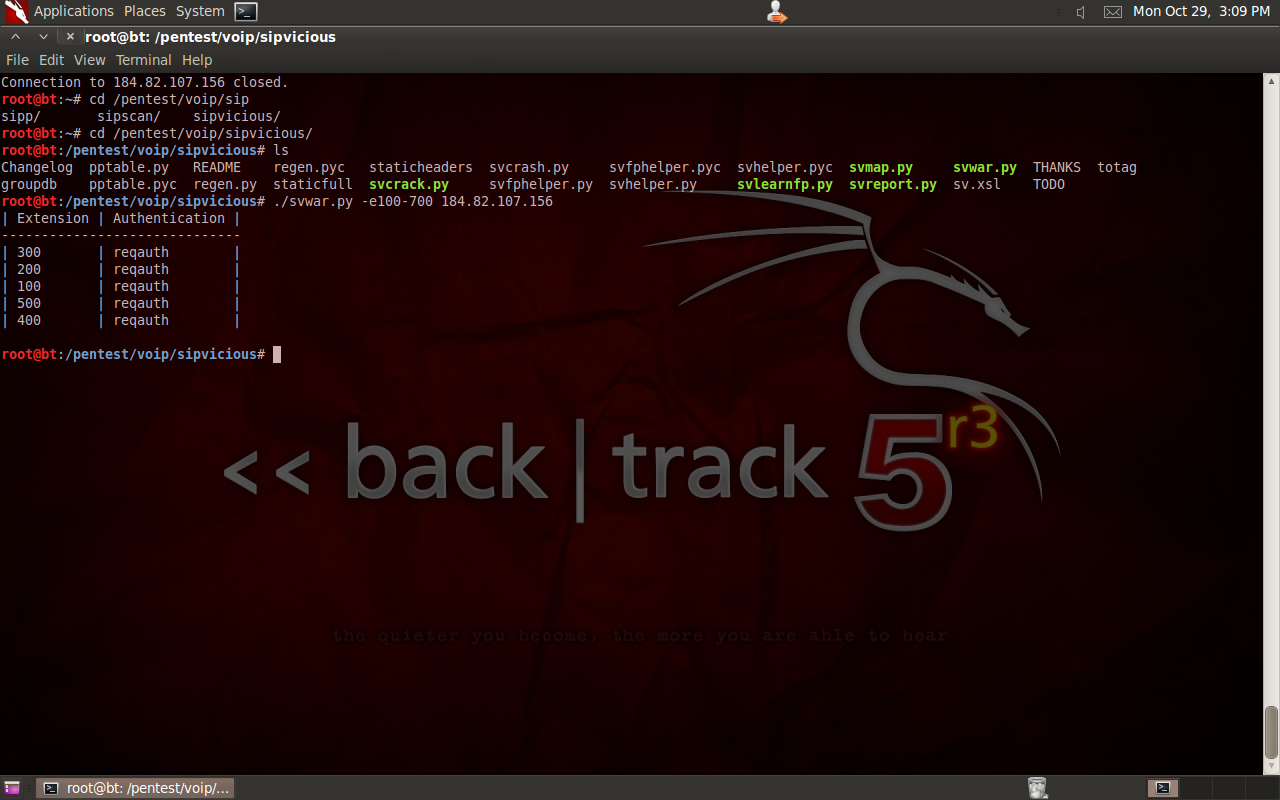Click reqauth in the 400 row
1280x800 pixels.
pos(141,320)
